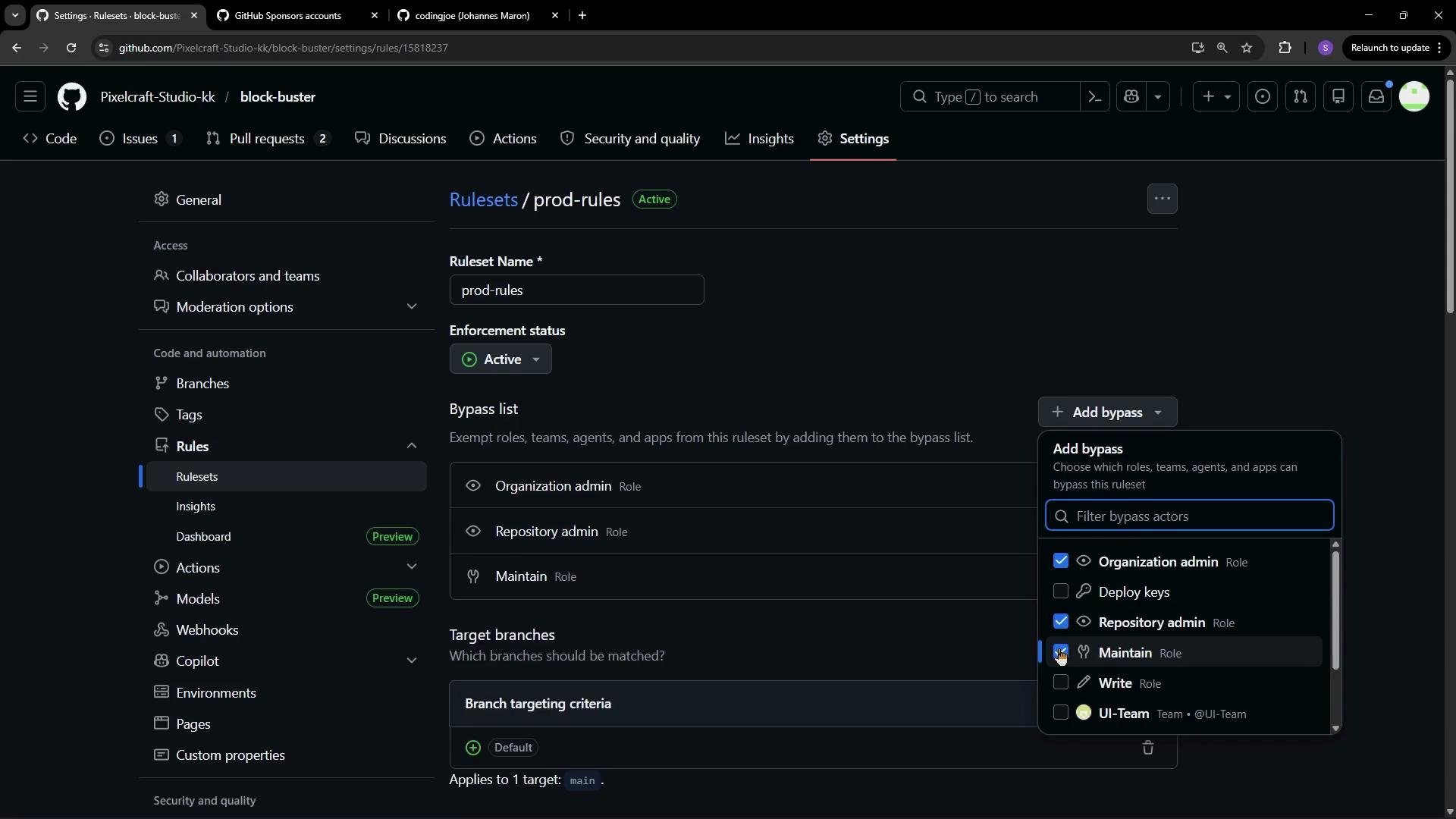Open the Chrome profile avatar icon

pyautogui.click(x=1326, y=48)
